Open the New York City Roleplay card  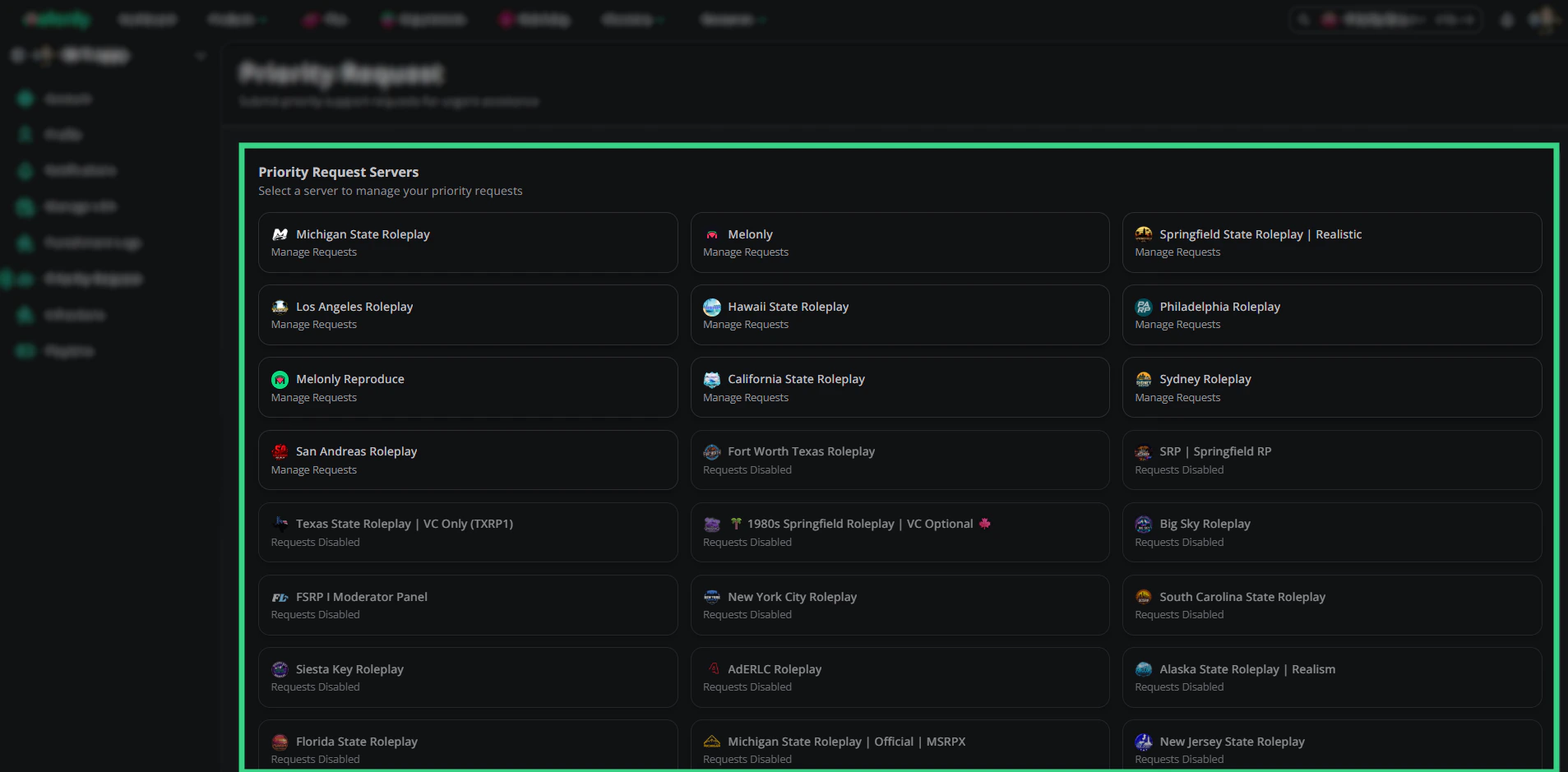point(900,605)
